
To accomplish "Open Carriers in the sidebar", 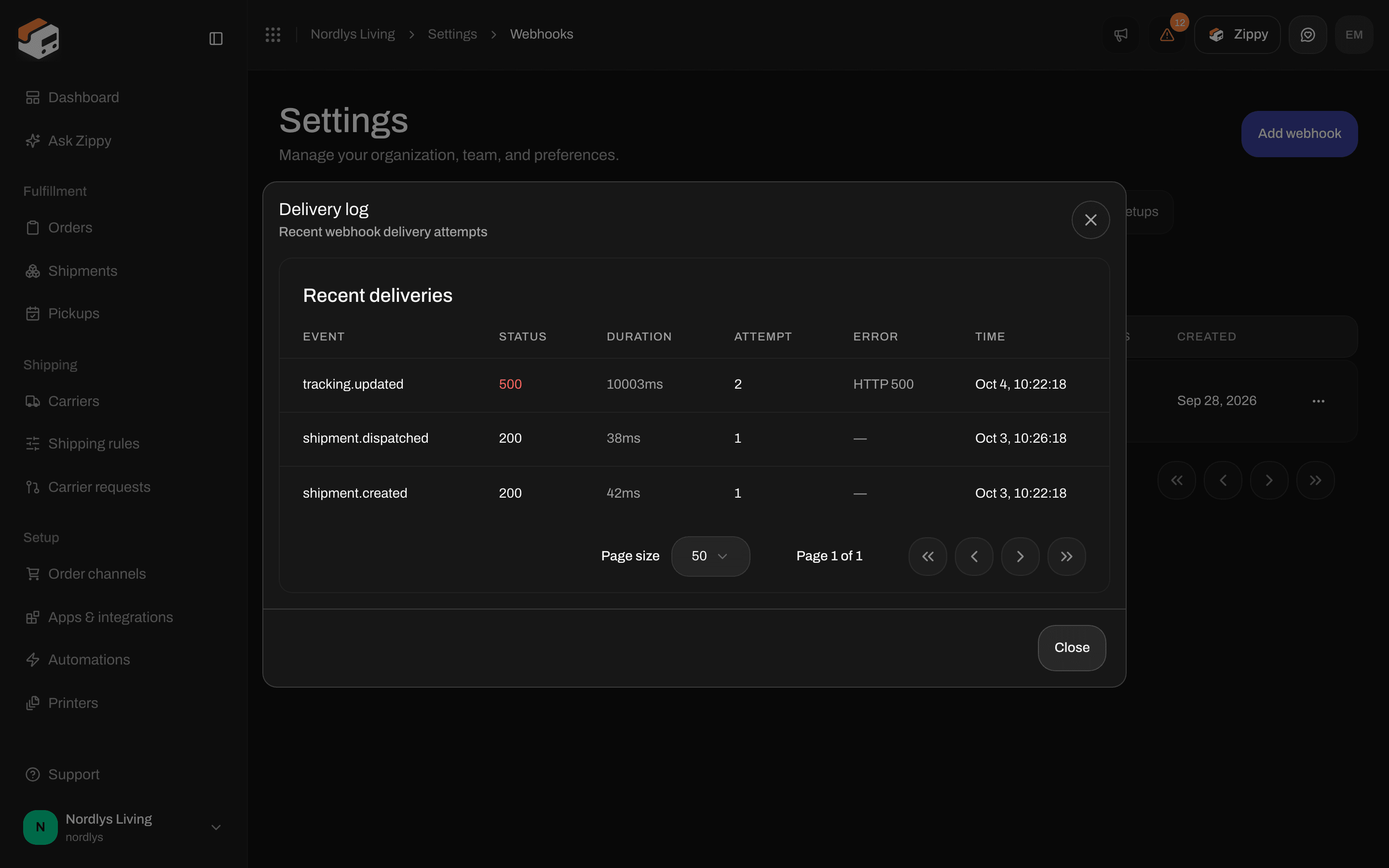I will coord(124,401).
